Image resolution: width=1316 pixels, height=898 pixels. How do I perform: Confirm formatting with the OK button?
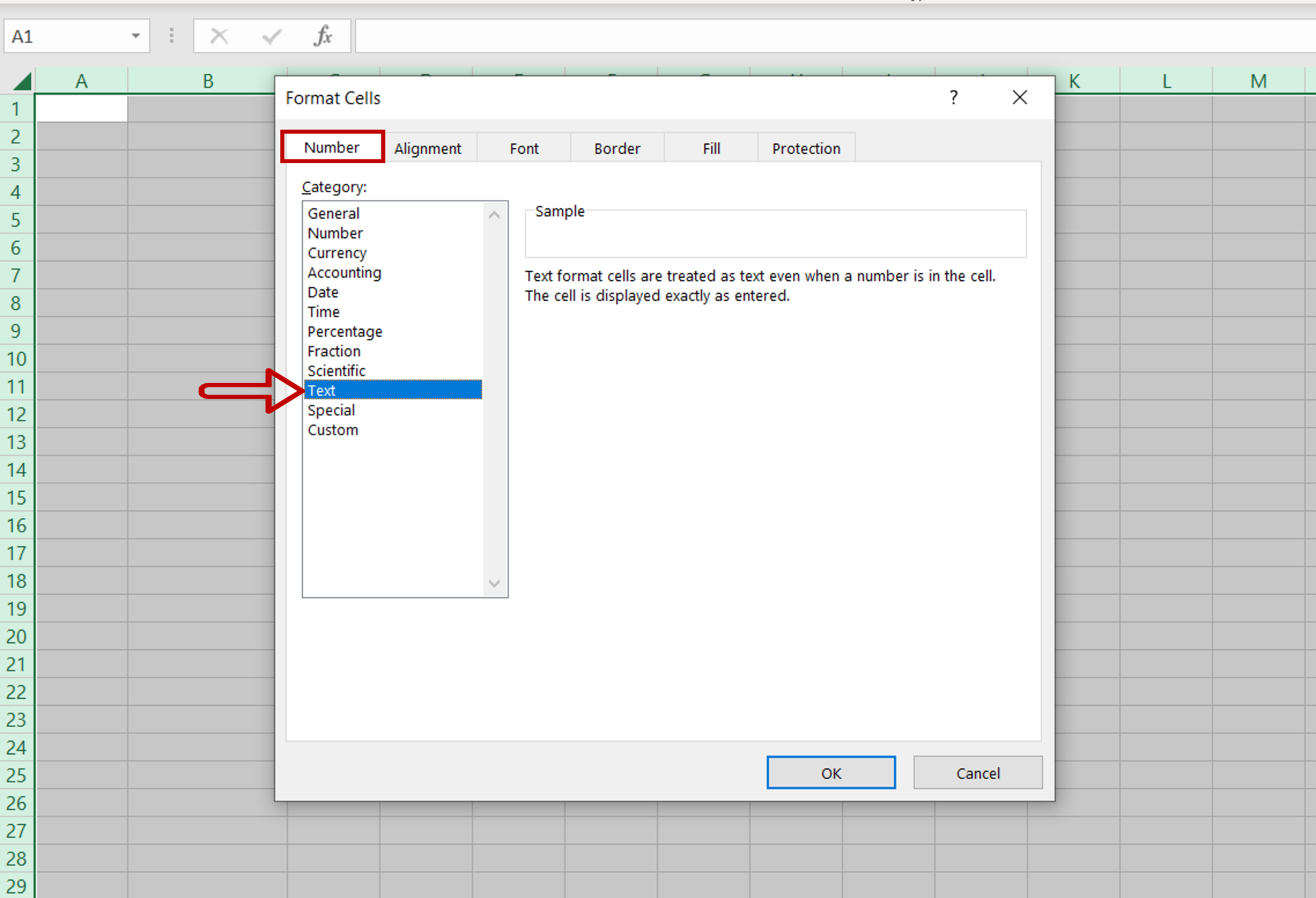point(831,773)
